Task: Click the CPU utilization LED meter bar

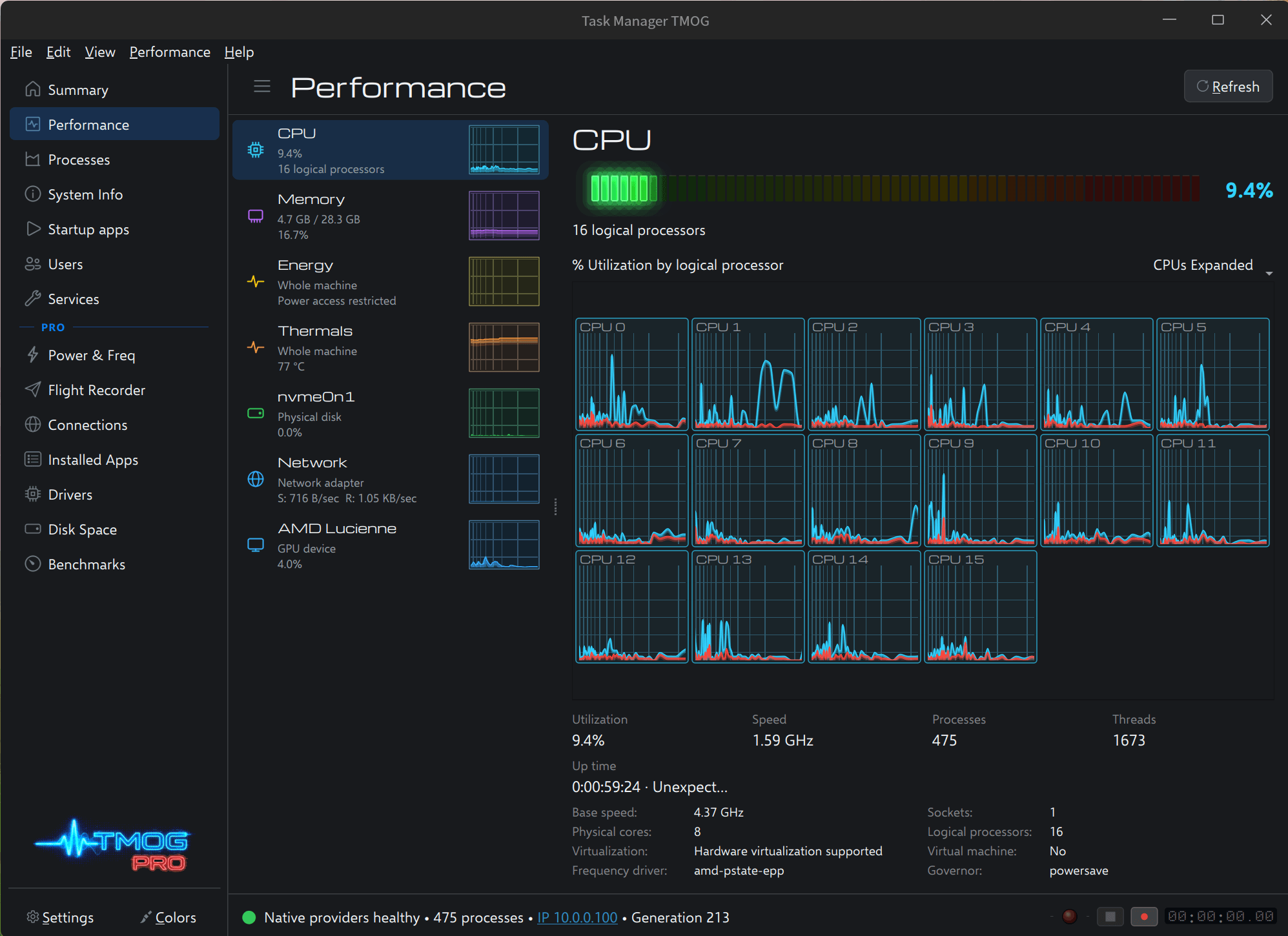Action: click(x=894, y=188)
